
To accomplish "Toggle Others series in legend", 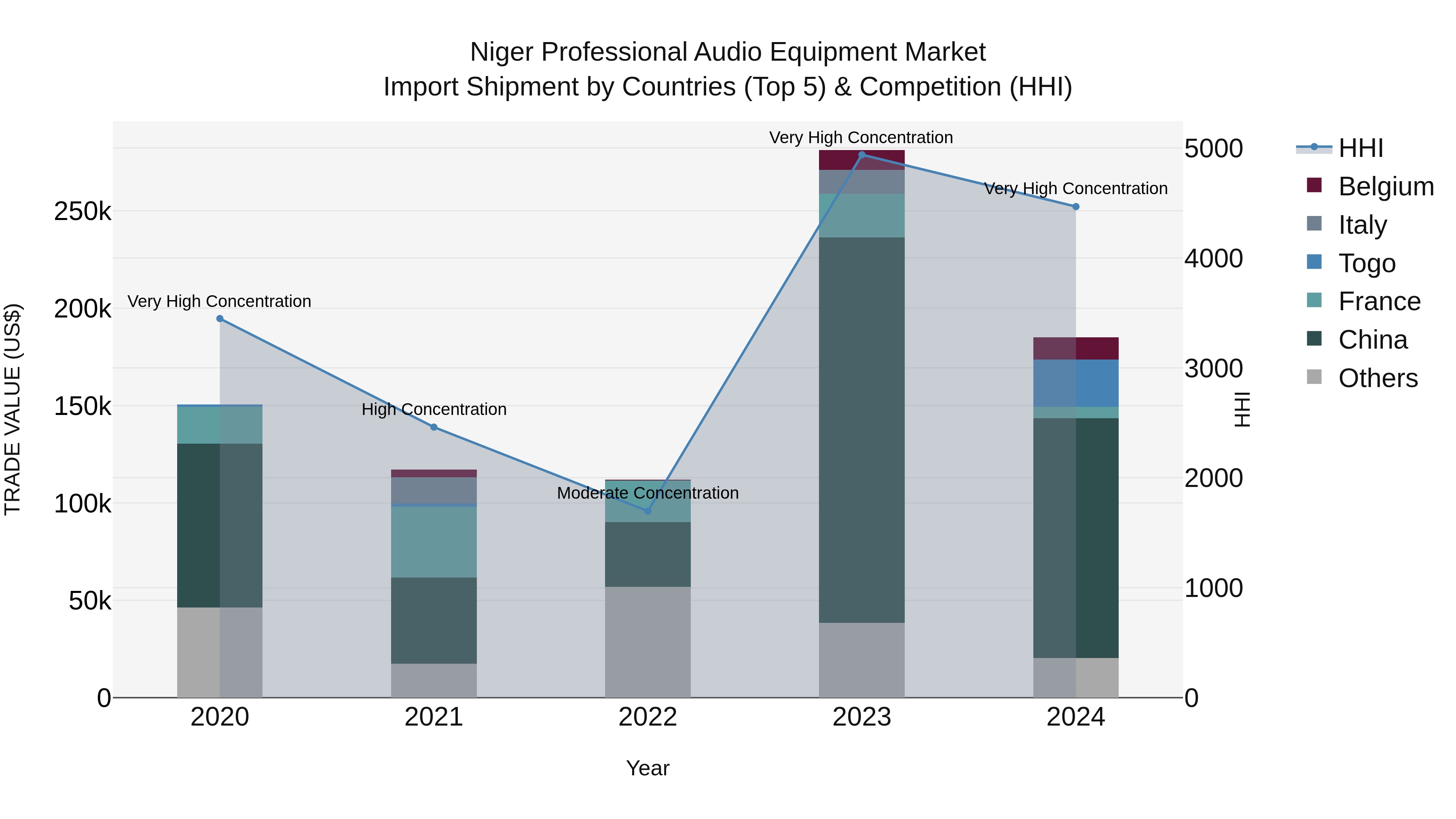I will point(1362,378).
